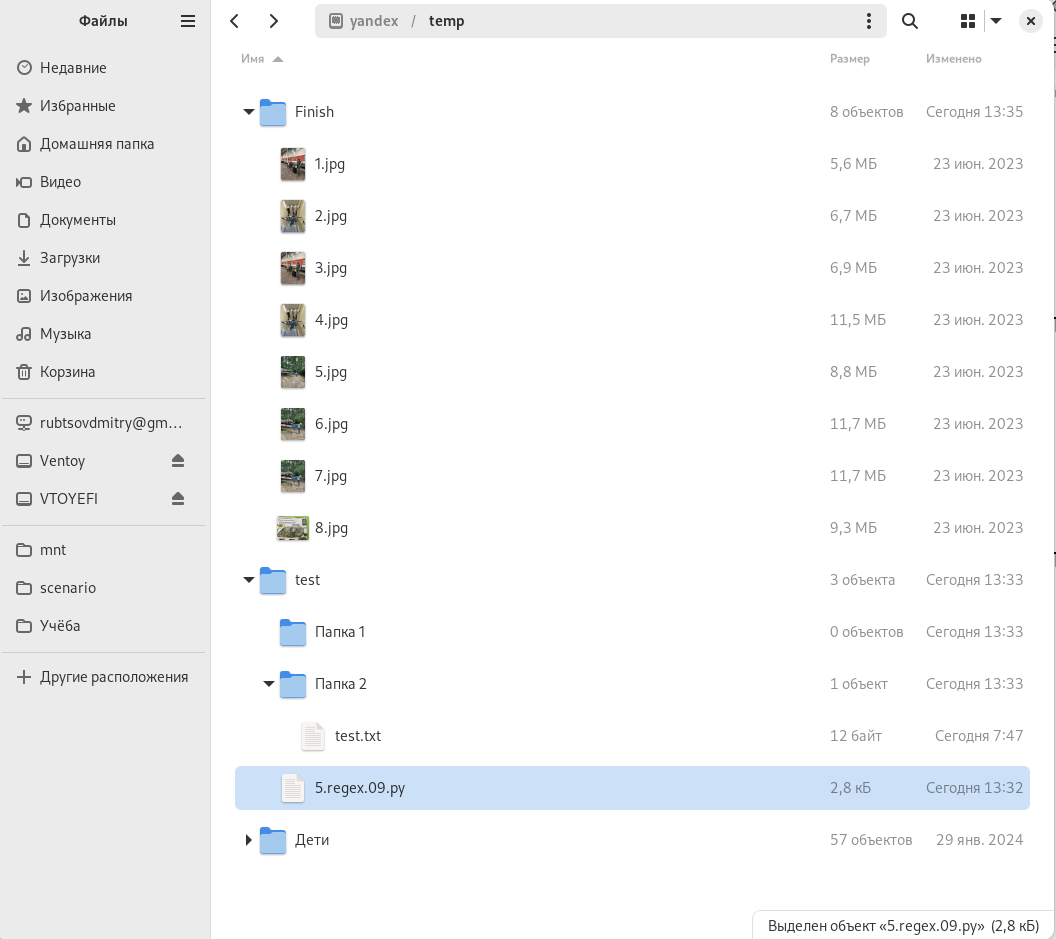Open the search in the file manager

[x=910, y=21]
